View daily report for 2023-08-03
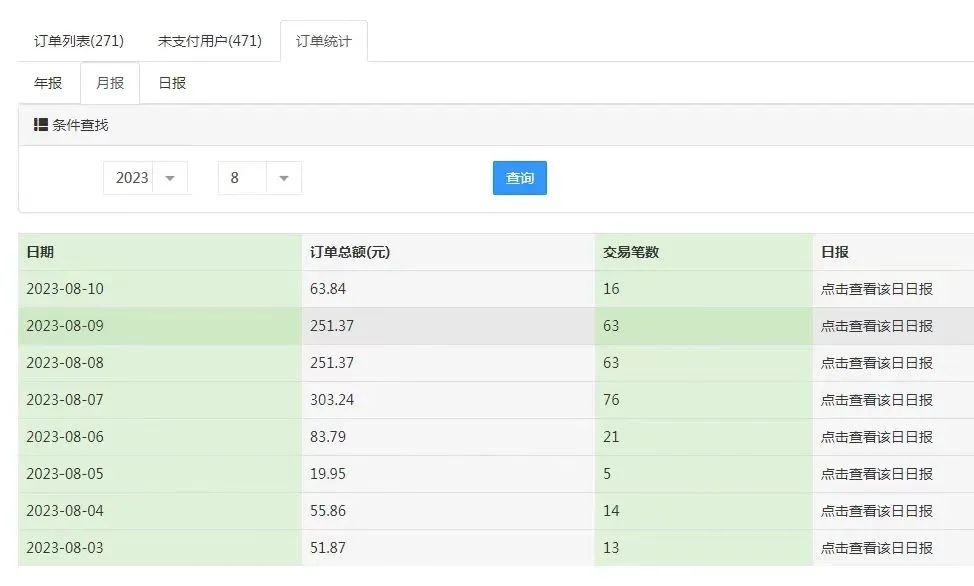 click(x=876, y=548)
